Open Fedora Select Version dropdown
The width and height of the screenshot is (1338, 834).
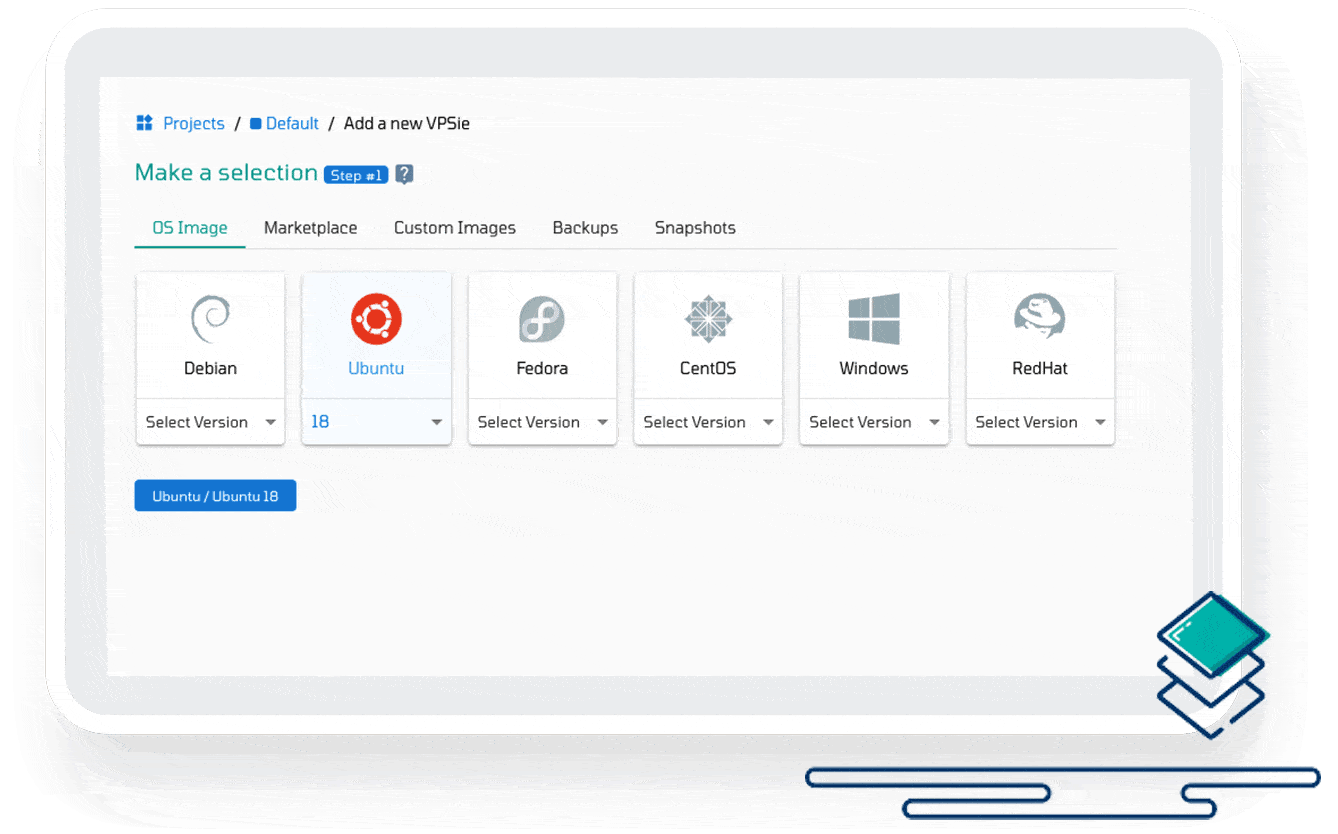(x=542, y=422)
